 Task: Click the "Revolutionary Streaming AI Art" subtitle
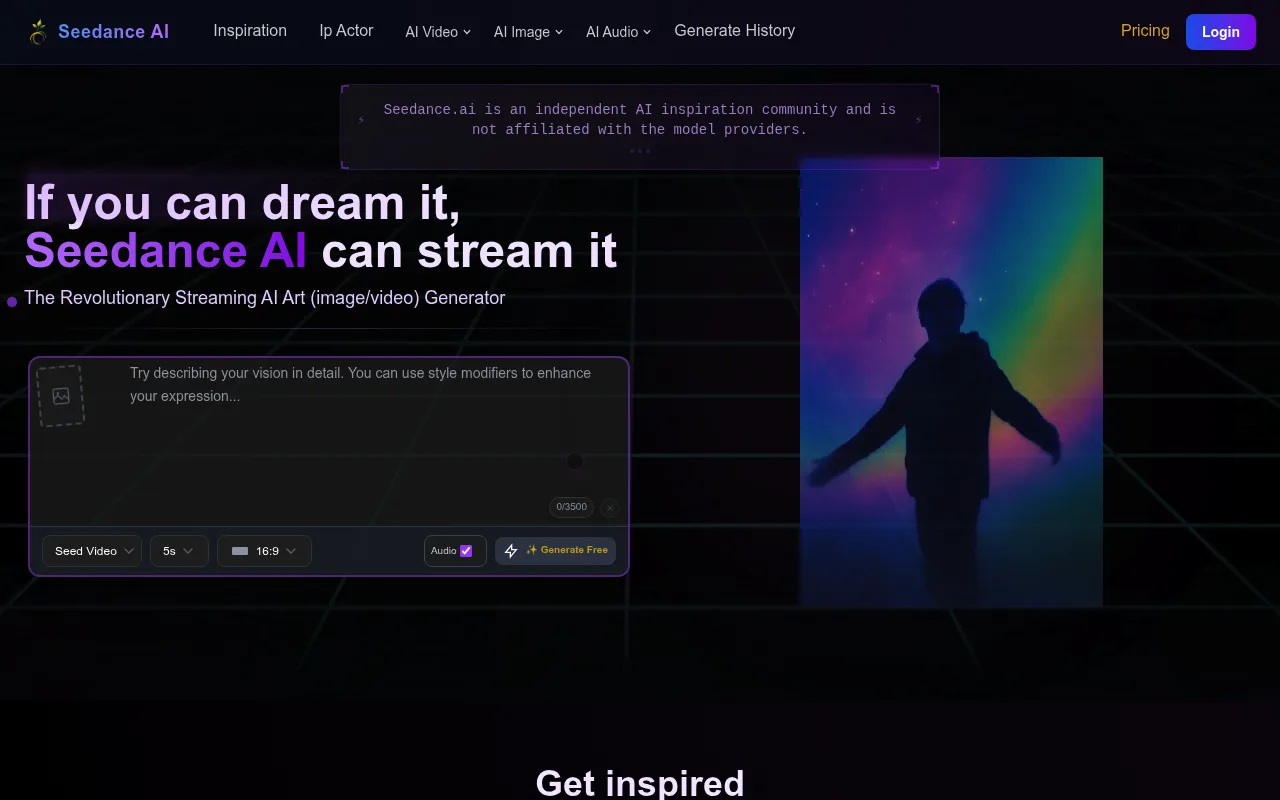265,298
